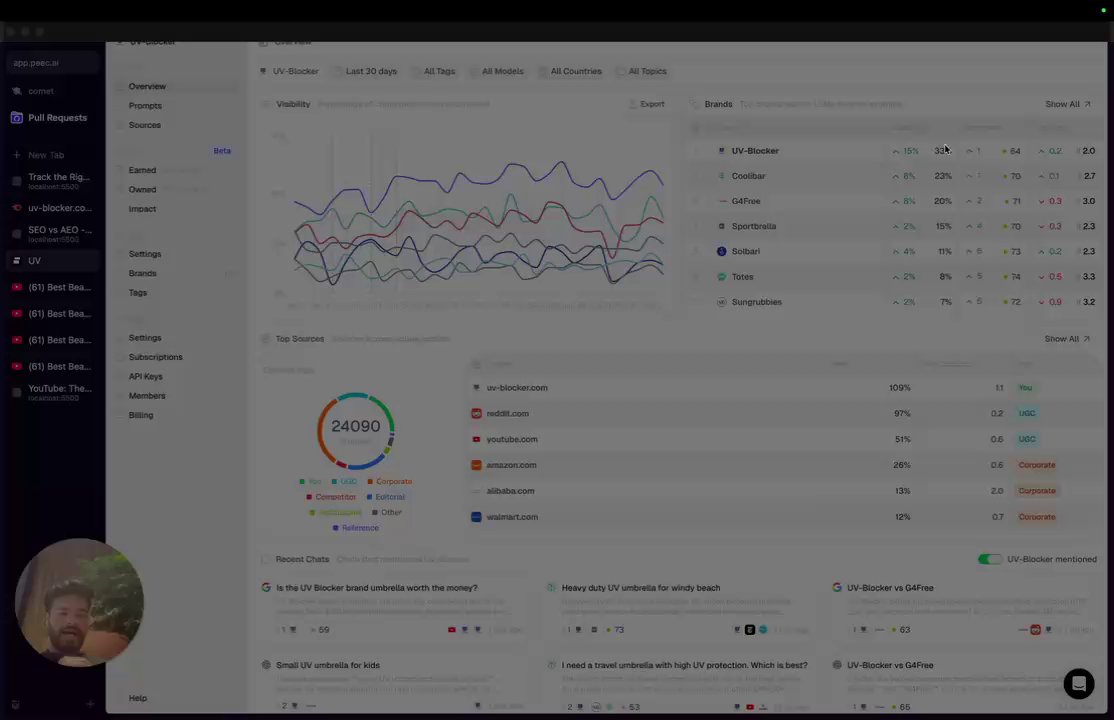1114x720 pixels.
Task: Click the Solbari brand logo icon
Action: click(x=721, y=251)
